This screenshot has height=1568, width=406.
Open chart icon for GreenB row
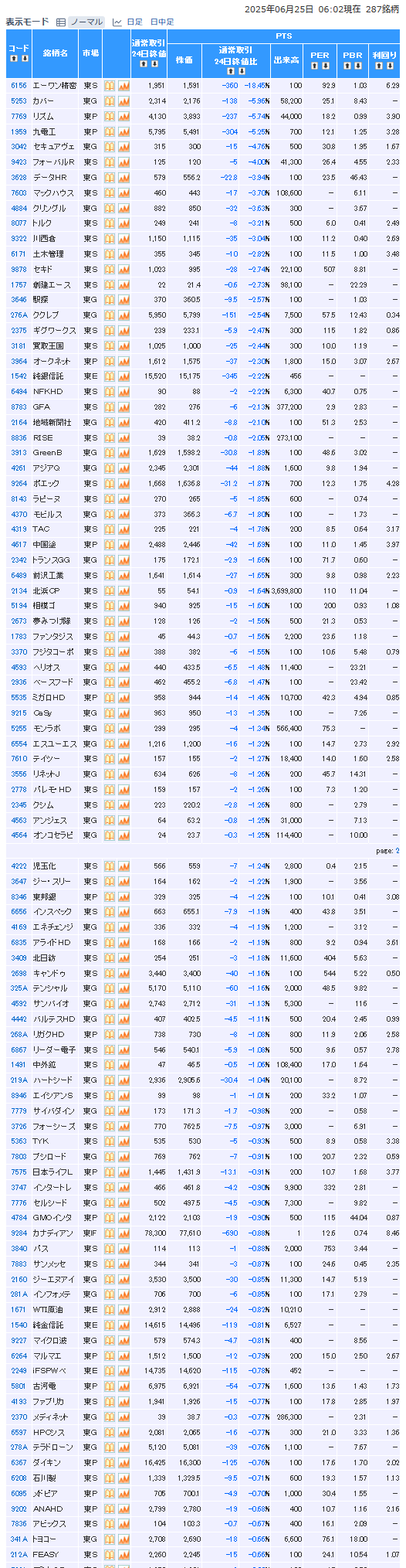[x=123, y=453]
